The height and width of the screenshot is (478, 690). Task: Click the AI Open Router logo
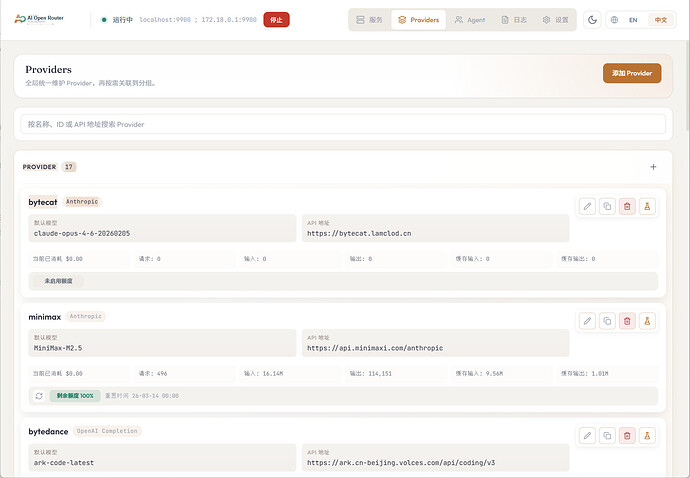(39, 19)
